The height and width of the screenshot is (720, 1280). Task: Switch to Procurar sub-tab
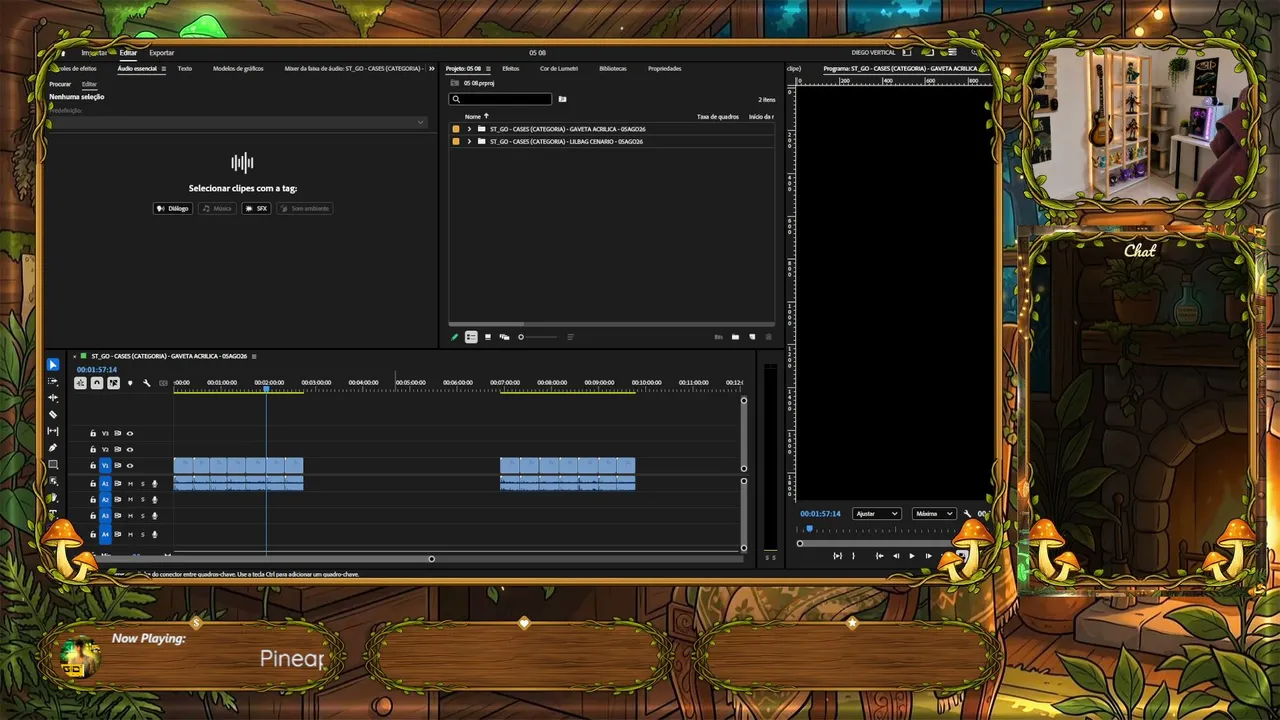[60, 84]
